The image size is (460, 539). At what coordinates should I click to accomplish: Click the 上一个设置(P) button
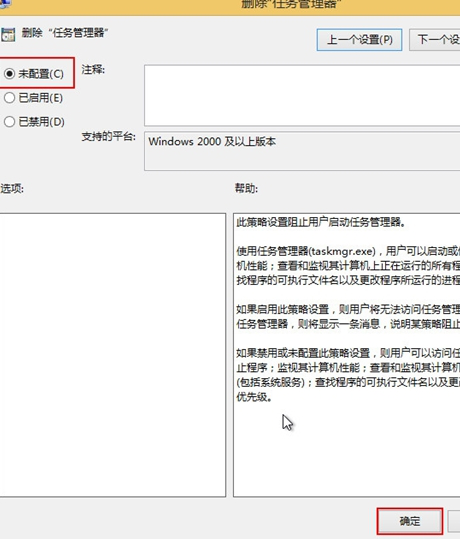[359, 40]
